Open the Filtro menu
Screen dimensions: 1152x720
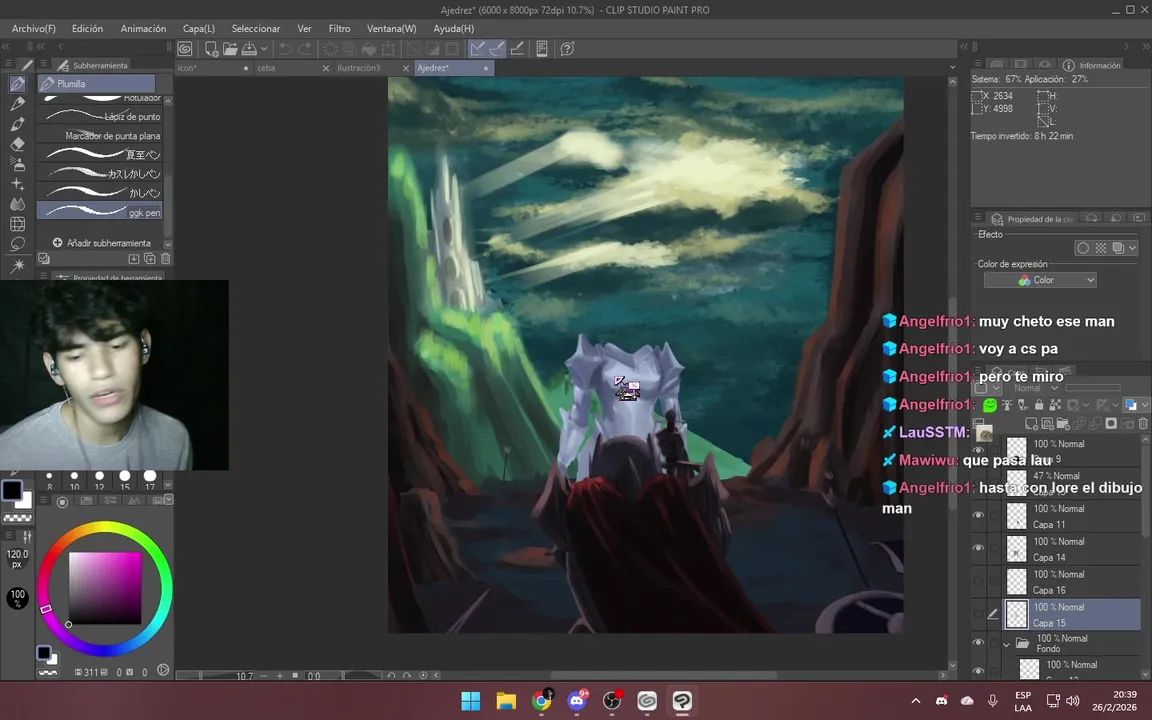[339, 29]
